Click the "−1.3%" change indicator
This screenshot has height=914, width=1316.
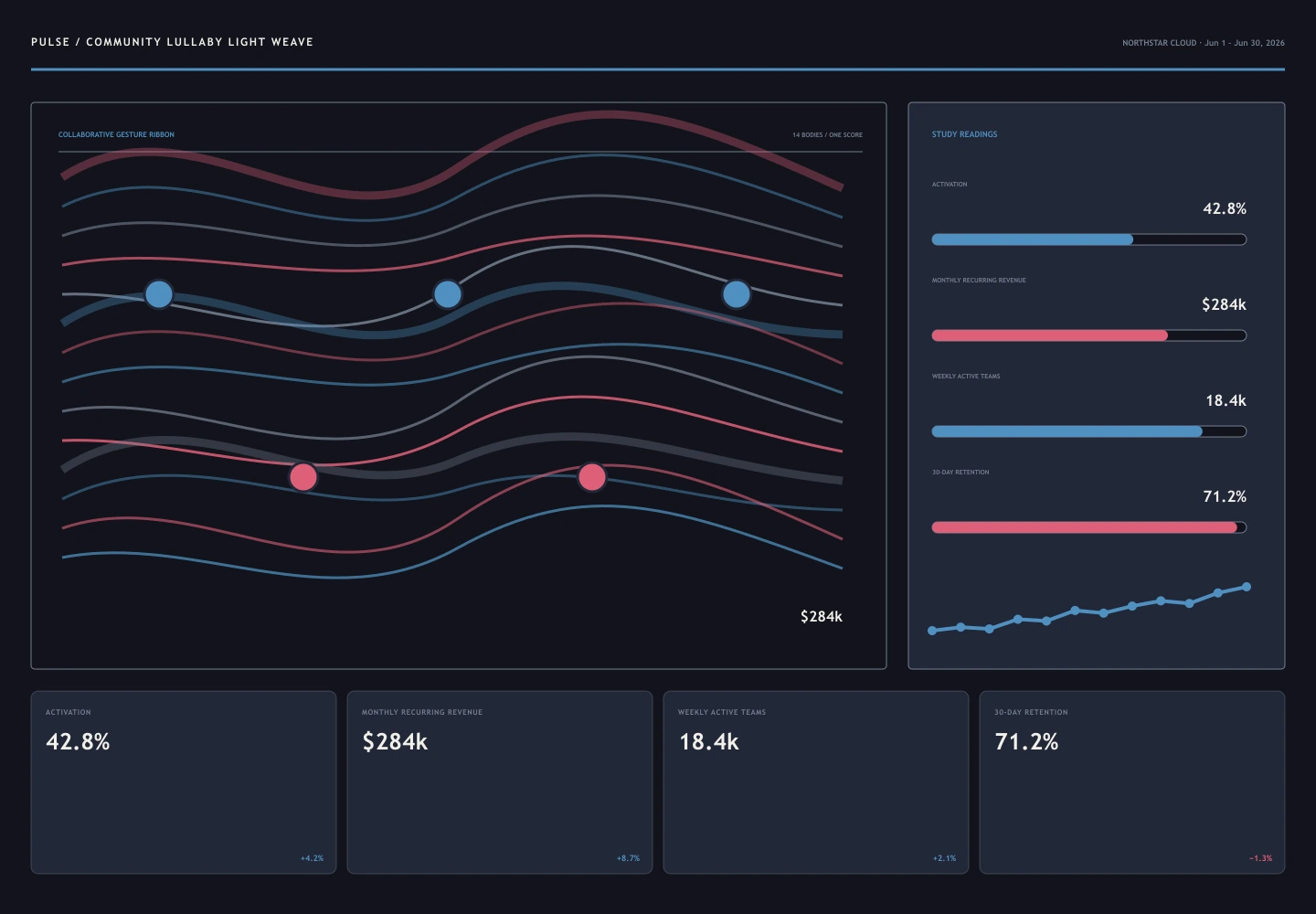coord(1260,859)
